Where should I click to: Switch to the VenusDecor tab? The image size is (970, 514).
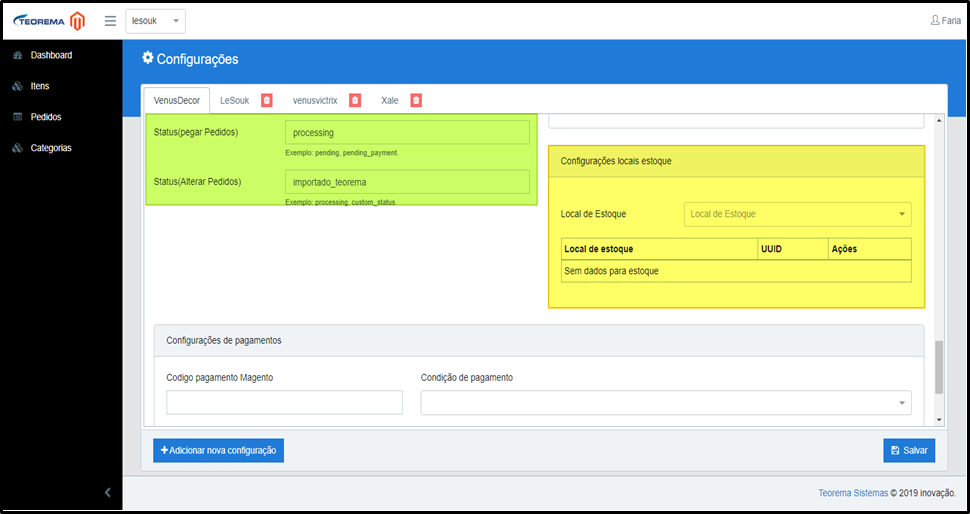tap(177, 100)
